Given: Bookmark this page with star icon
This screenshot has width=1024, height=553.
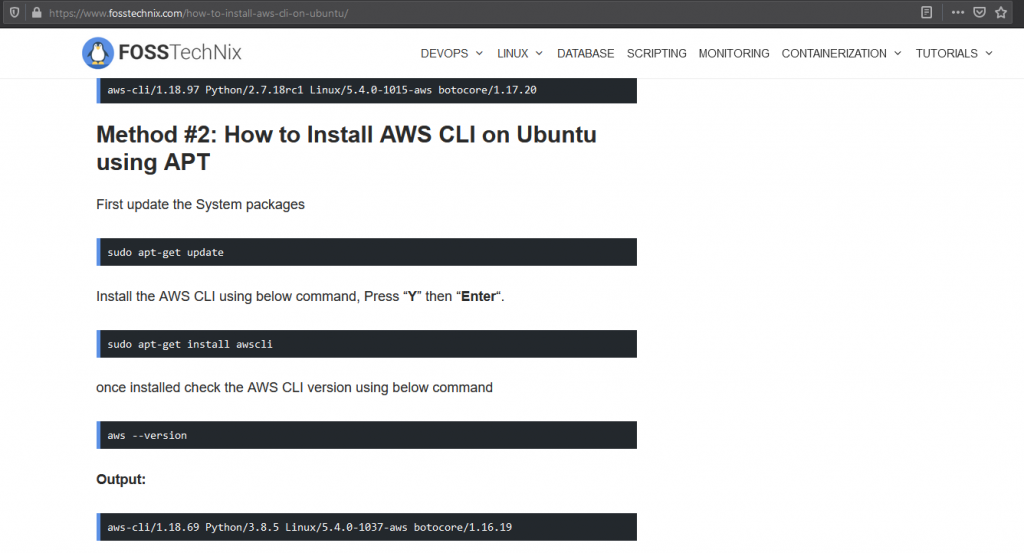Looking at the screenshot, I should click(1000, 12).
